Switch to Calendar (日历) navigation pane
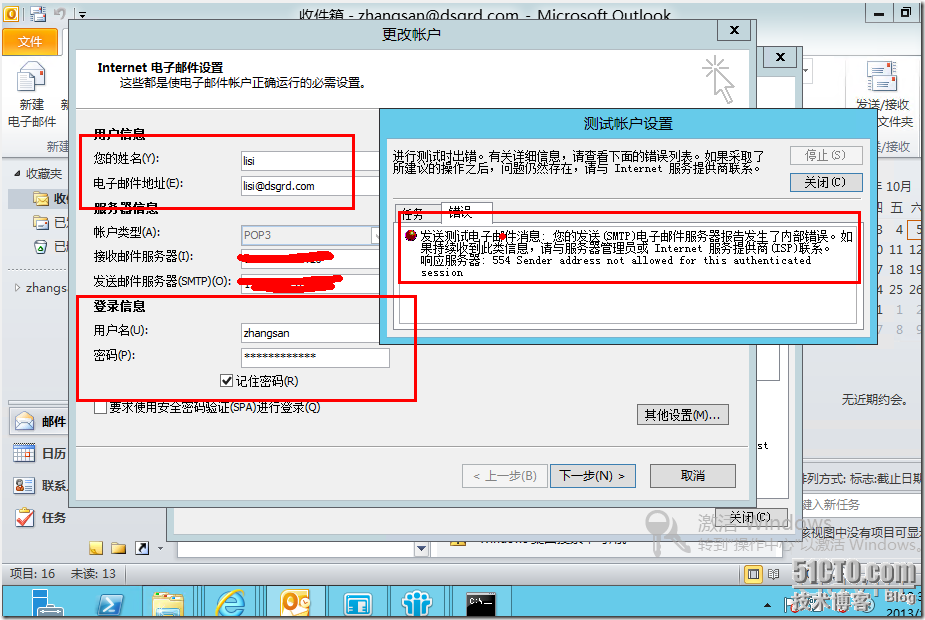Image resolution: width=925 pixels, height=620 pixels. point(39,454)
